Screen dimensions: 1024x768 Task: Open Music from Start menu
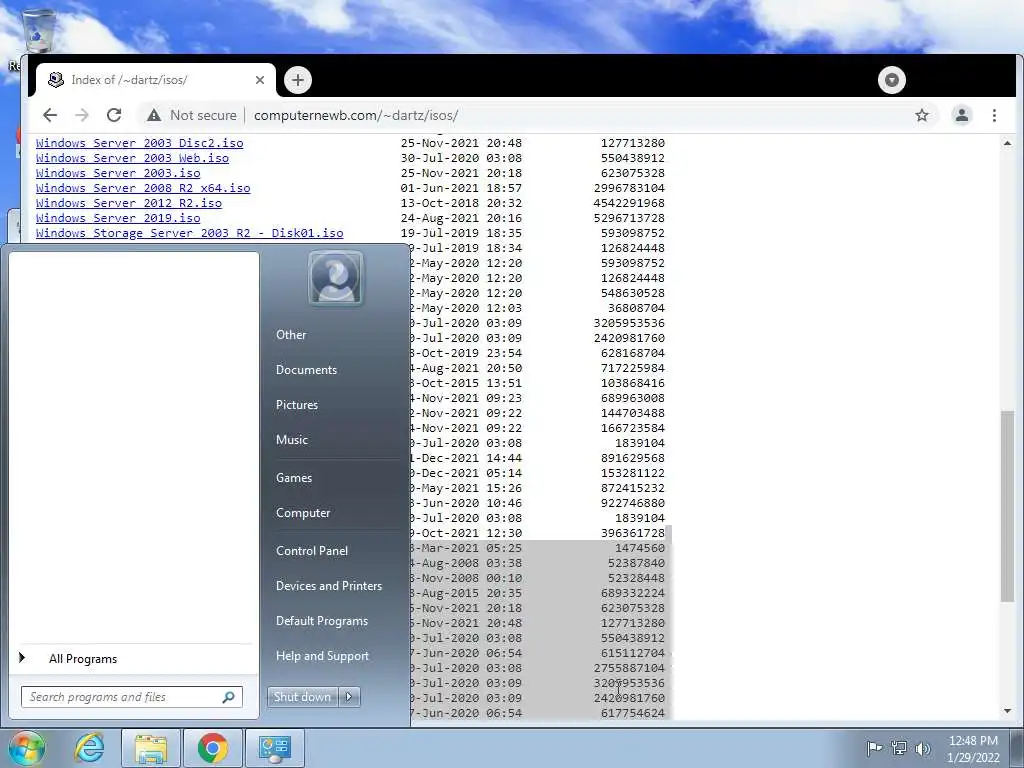click(x=291, y=440)
